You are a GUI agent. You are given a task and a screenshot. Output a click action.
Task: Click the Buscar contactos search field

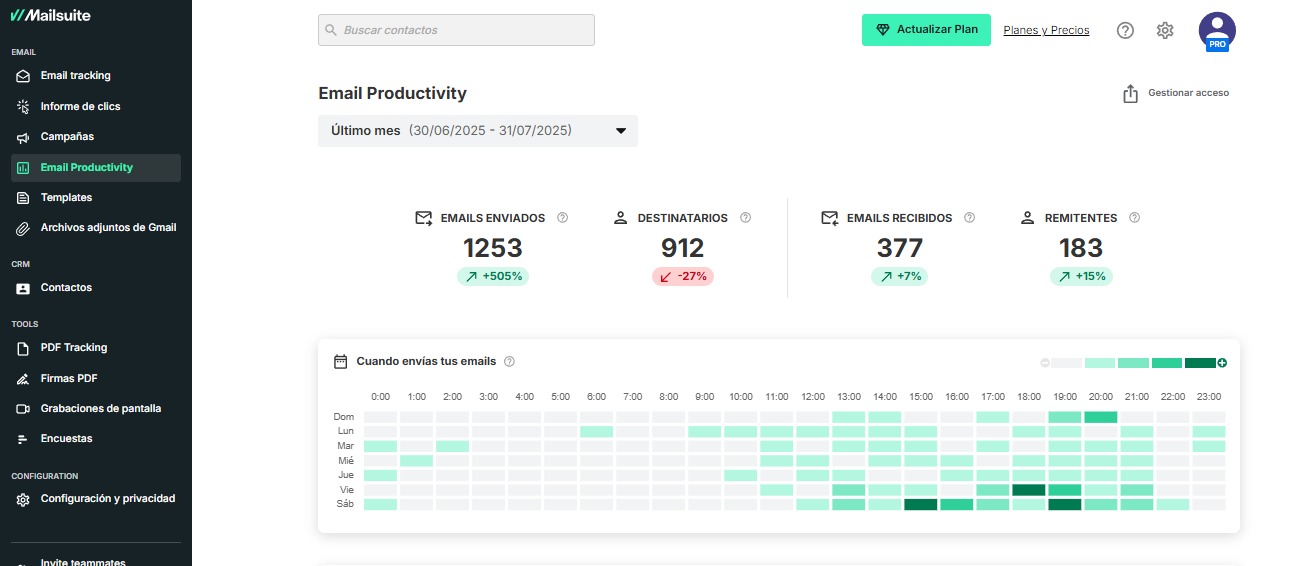tap(456, 30)
